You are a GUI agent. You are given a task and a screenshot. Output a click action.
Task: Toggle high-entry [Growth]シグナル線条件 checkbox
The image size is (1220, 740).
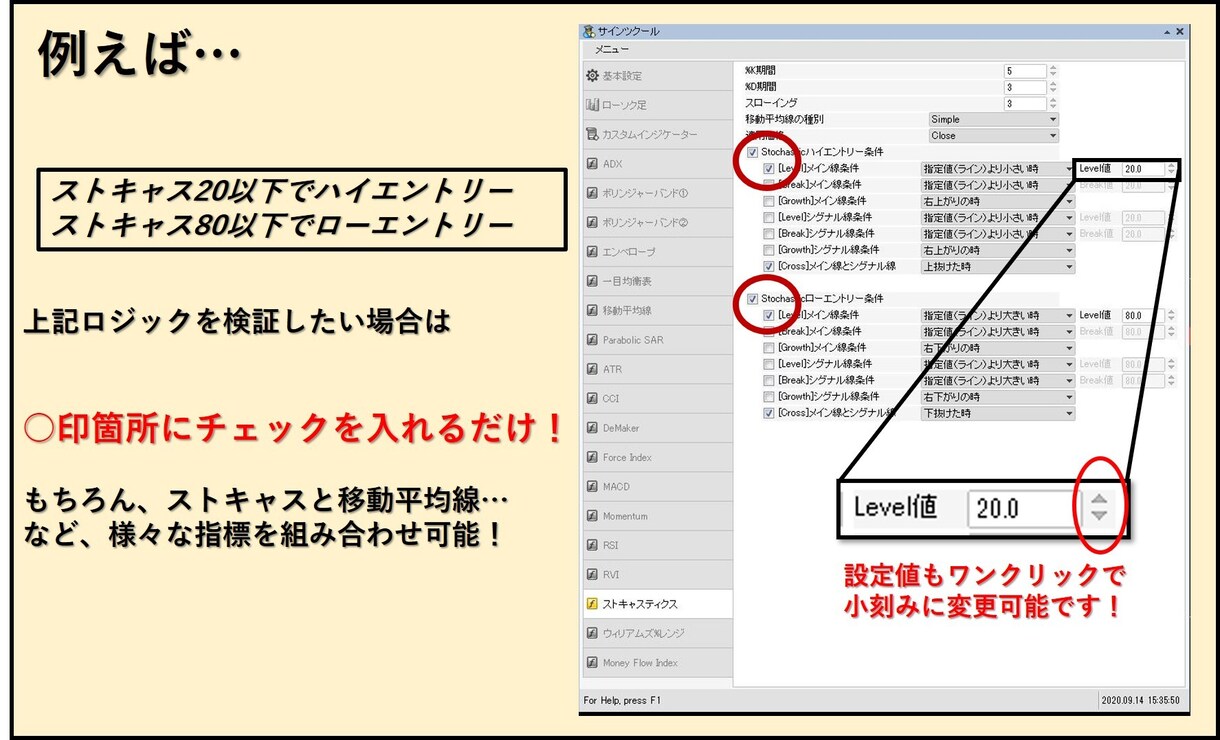coord(768,250)
